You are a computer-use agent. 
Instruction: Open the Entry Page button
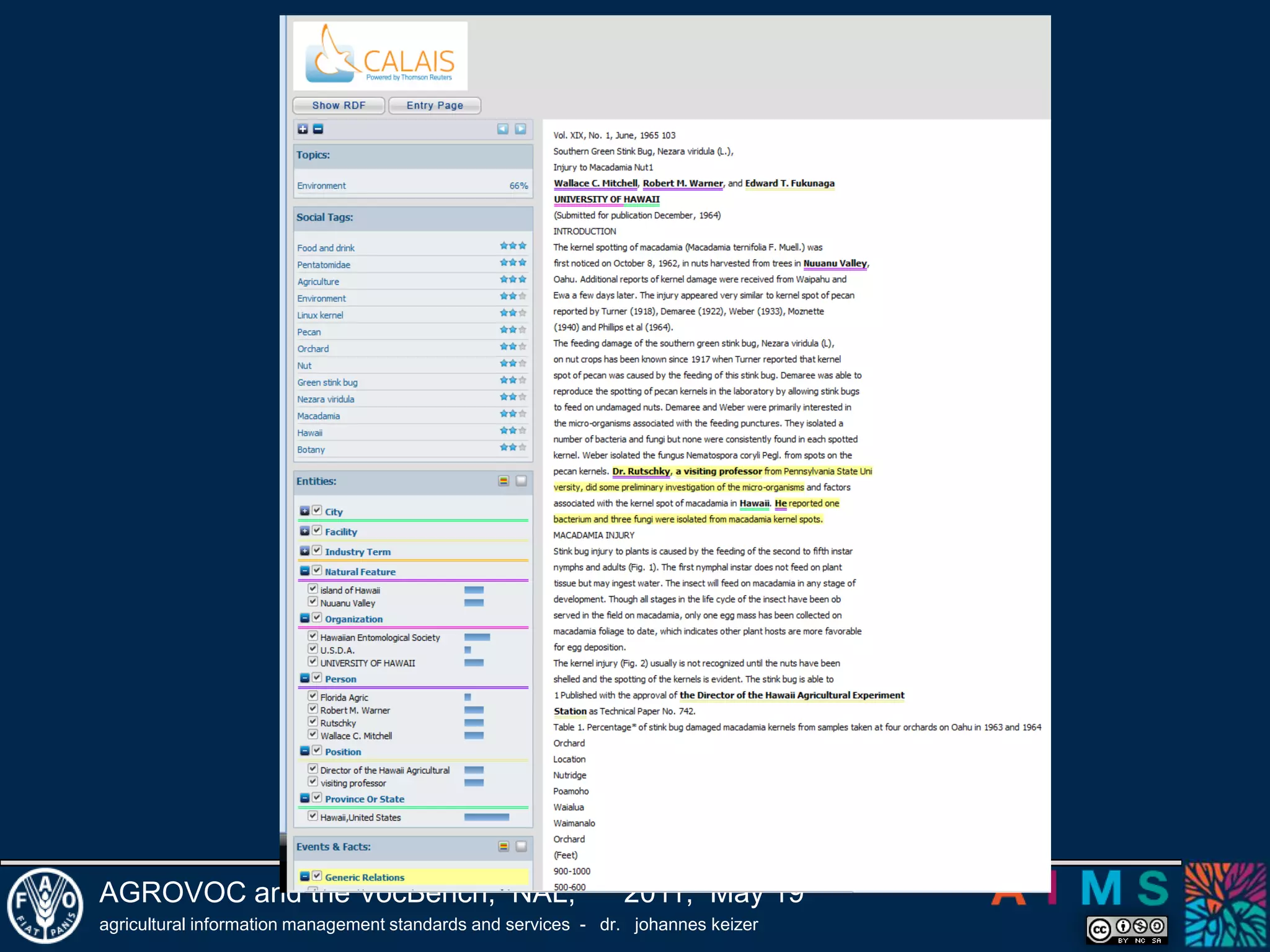pos(435,105)
